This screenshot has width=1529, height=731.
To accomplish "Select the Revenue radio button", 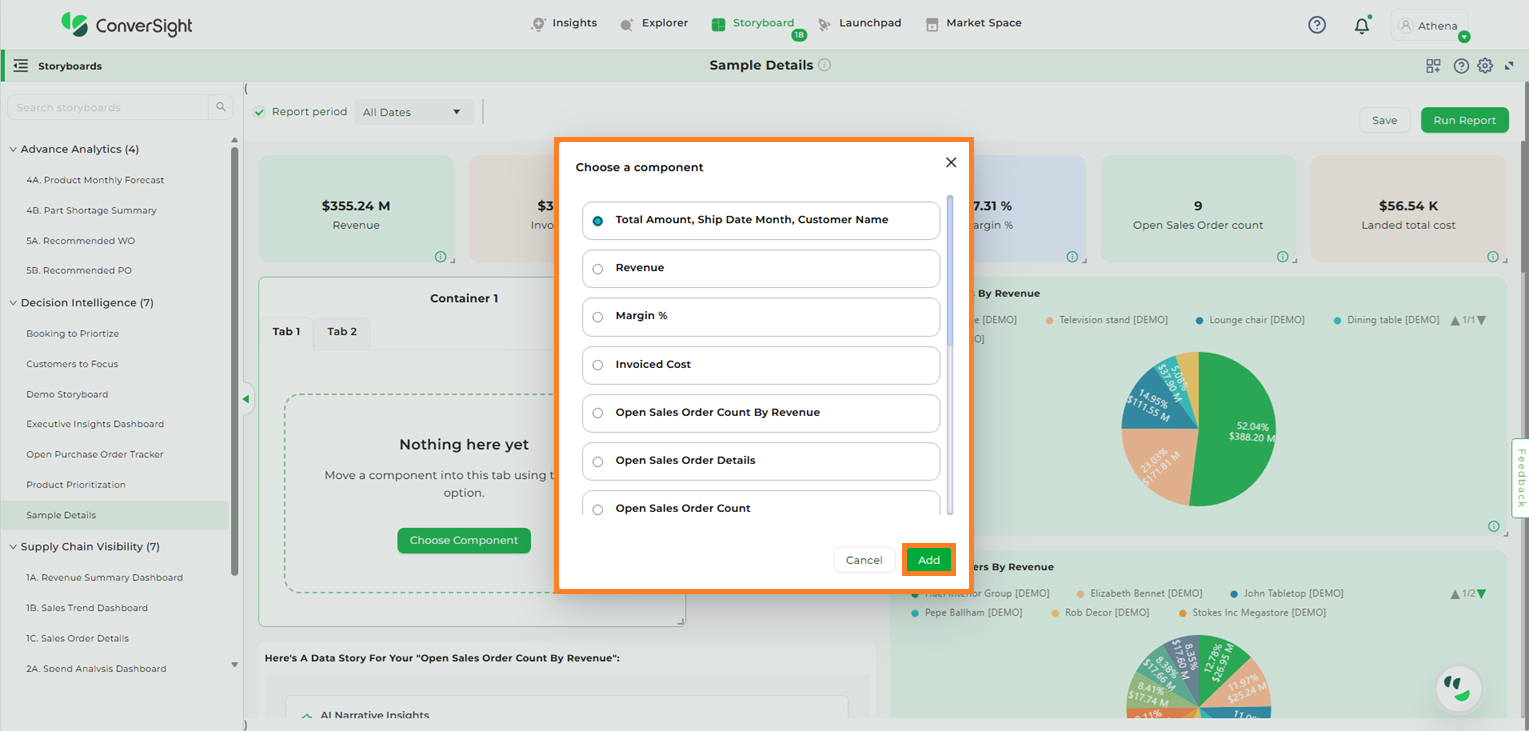I will pos(598,269).
